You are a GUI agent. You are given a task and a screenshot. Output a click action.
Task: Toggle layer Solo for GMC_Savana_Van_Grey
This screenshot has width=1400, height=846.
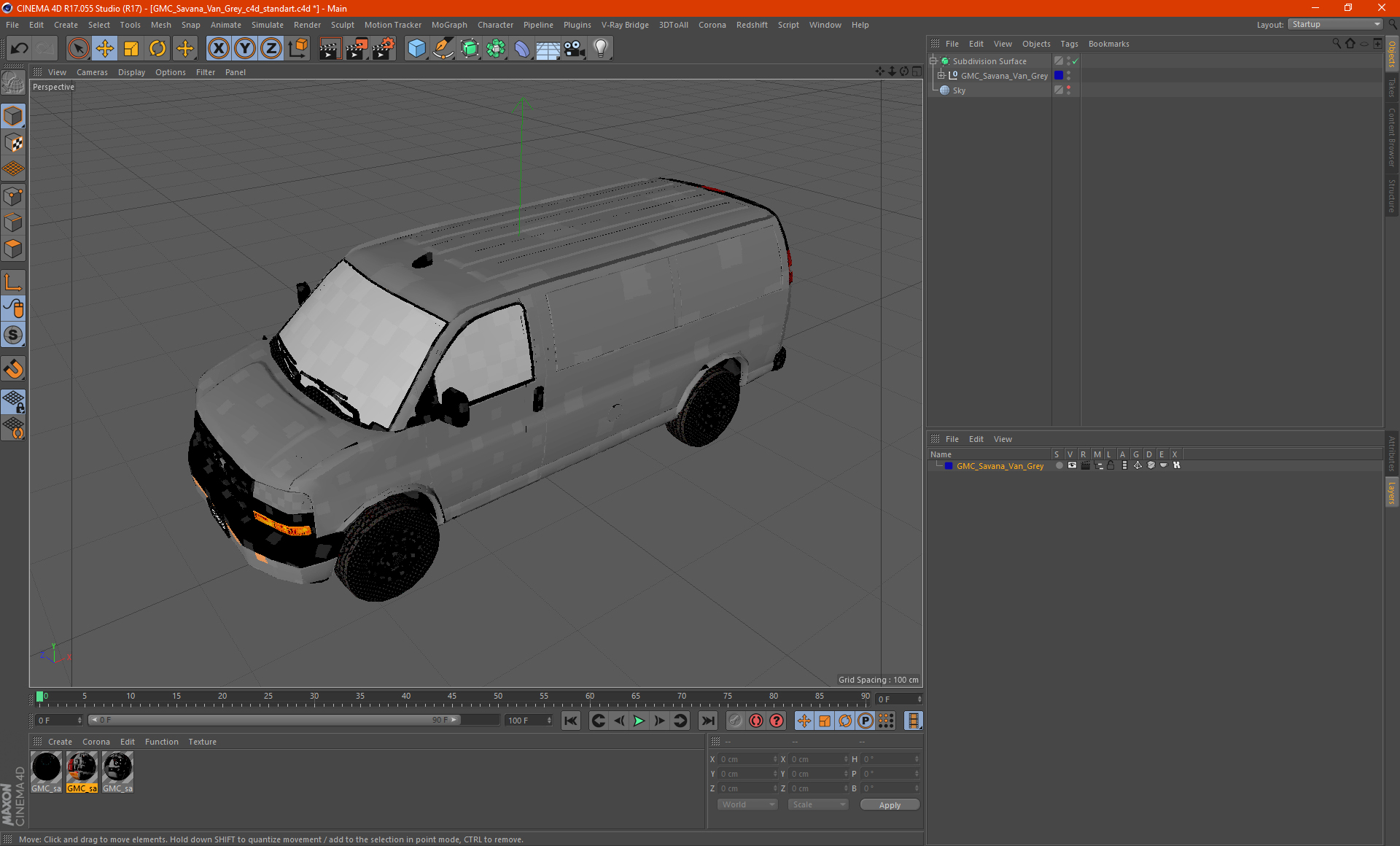click(1059, 465)
